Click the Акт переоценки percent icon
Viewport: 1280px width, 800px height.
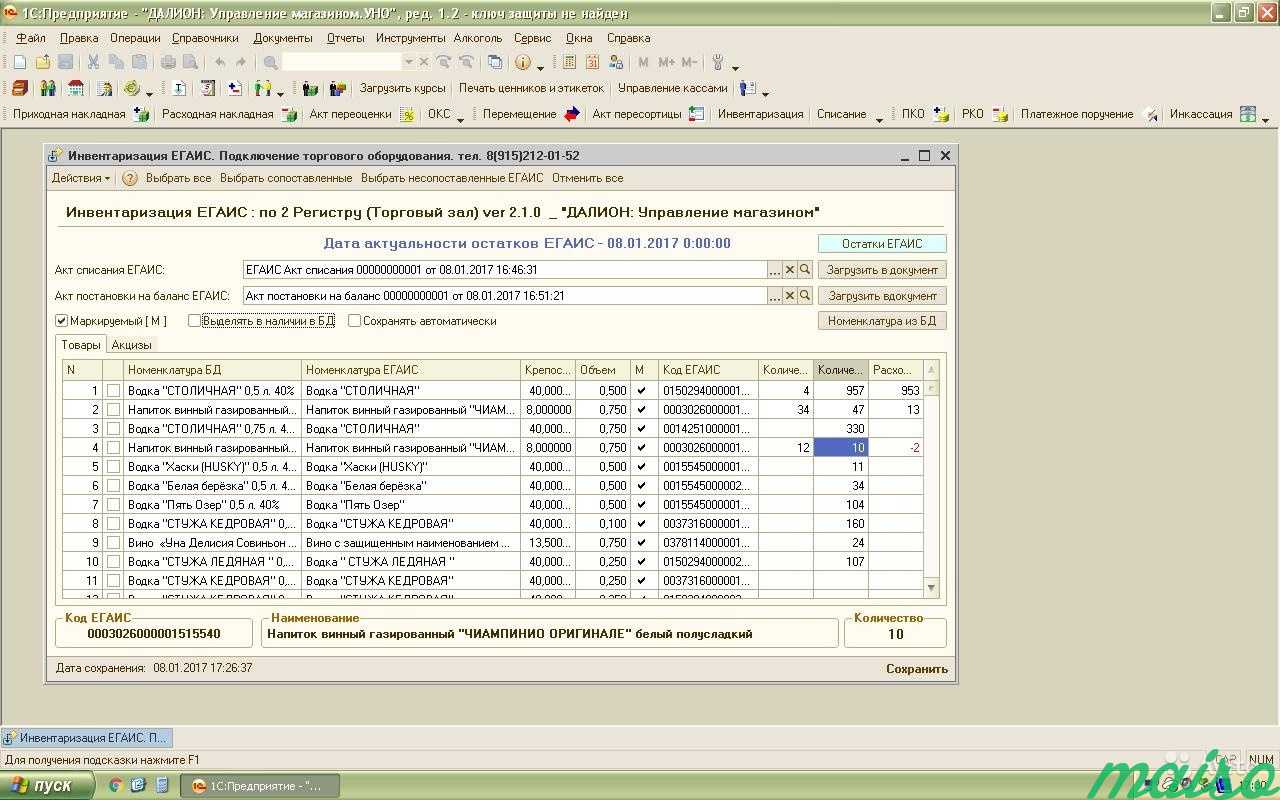coord(407,114)
